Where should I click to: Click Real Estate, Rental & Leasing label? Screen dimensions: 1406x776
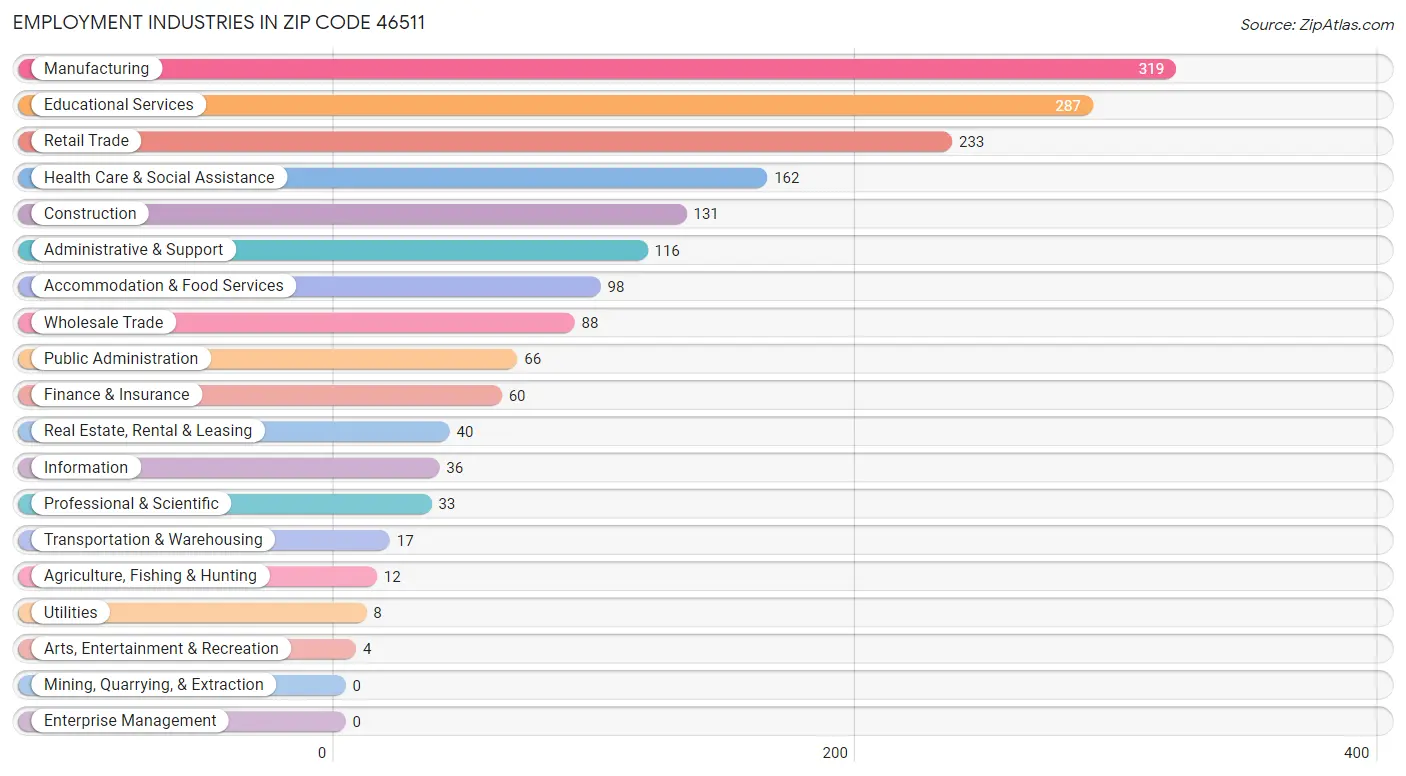point(148,431)
